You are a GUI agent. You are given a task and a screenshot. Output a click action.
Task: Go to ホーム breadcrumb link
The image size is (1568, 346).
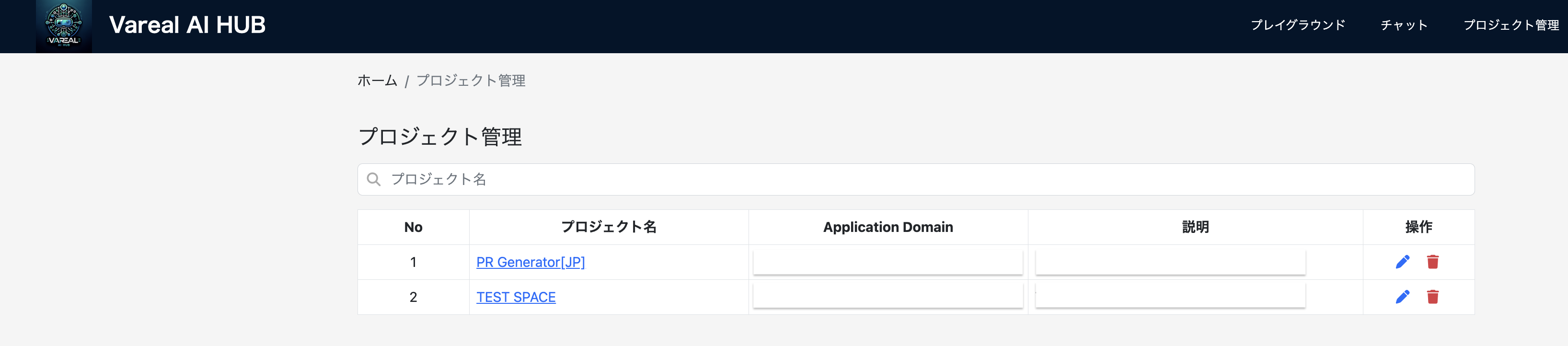click(x=378, y=81)
